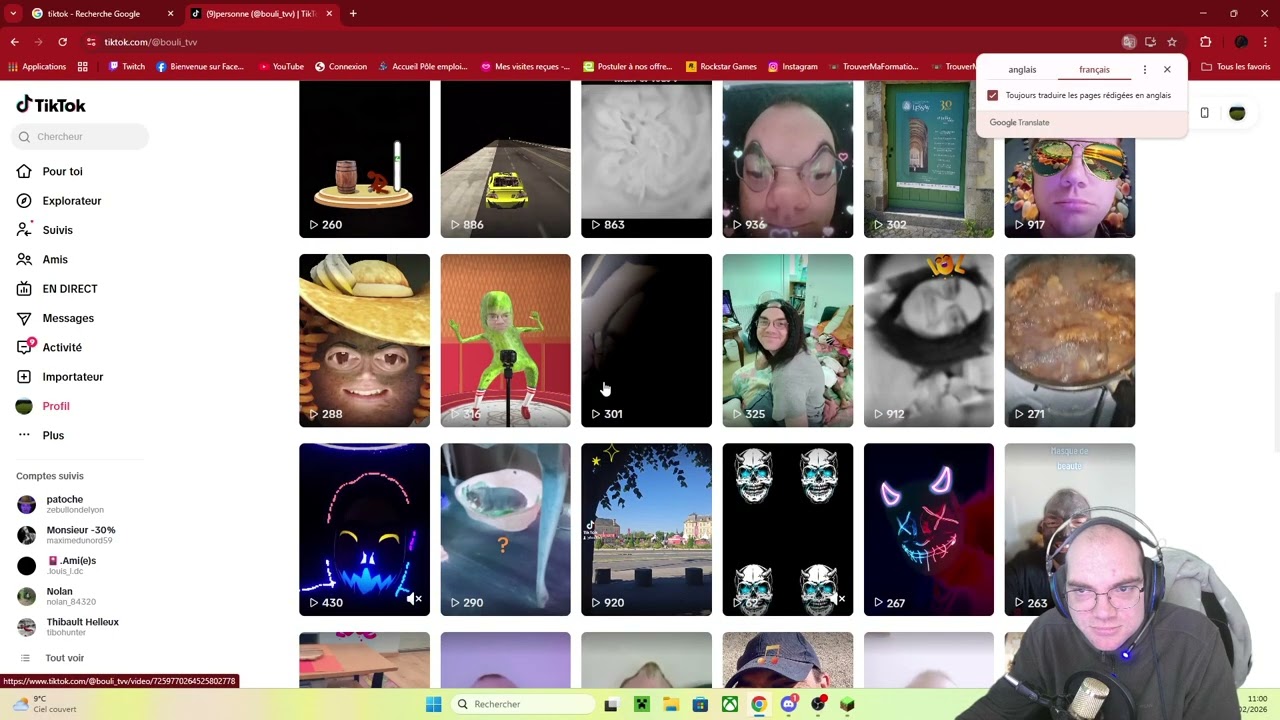This screenshot has width=1280, height=720.
Task: Open the profile avatar menu top right
Action: 1237,113
